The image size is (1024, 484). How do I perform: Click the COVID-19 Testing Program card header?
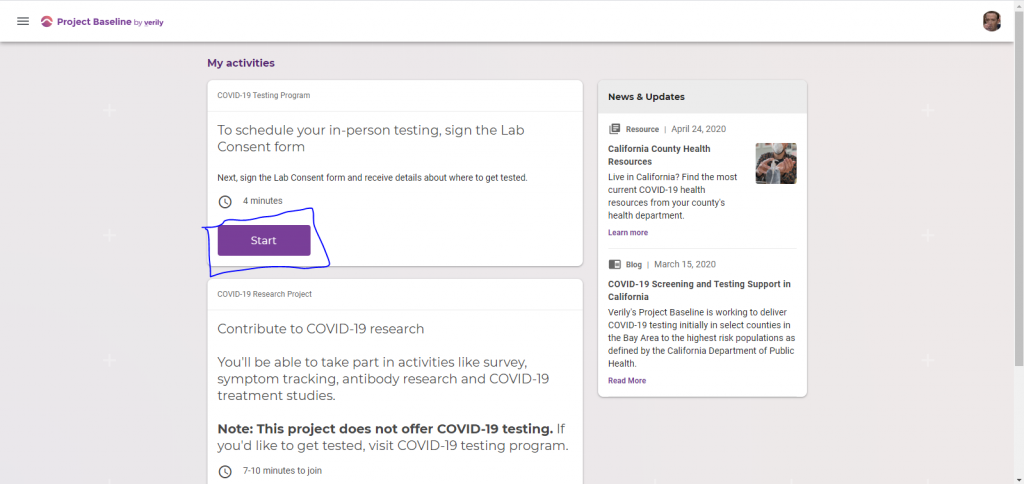[x=264, y=95]
